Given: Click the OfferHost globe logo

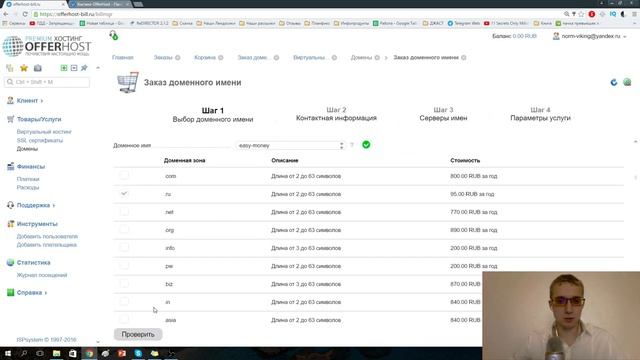Looking at the screenshot, I should pyautogui.click(x=13, y=46).
